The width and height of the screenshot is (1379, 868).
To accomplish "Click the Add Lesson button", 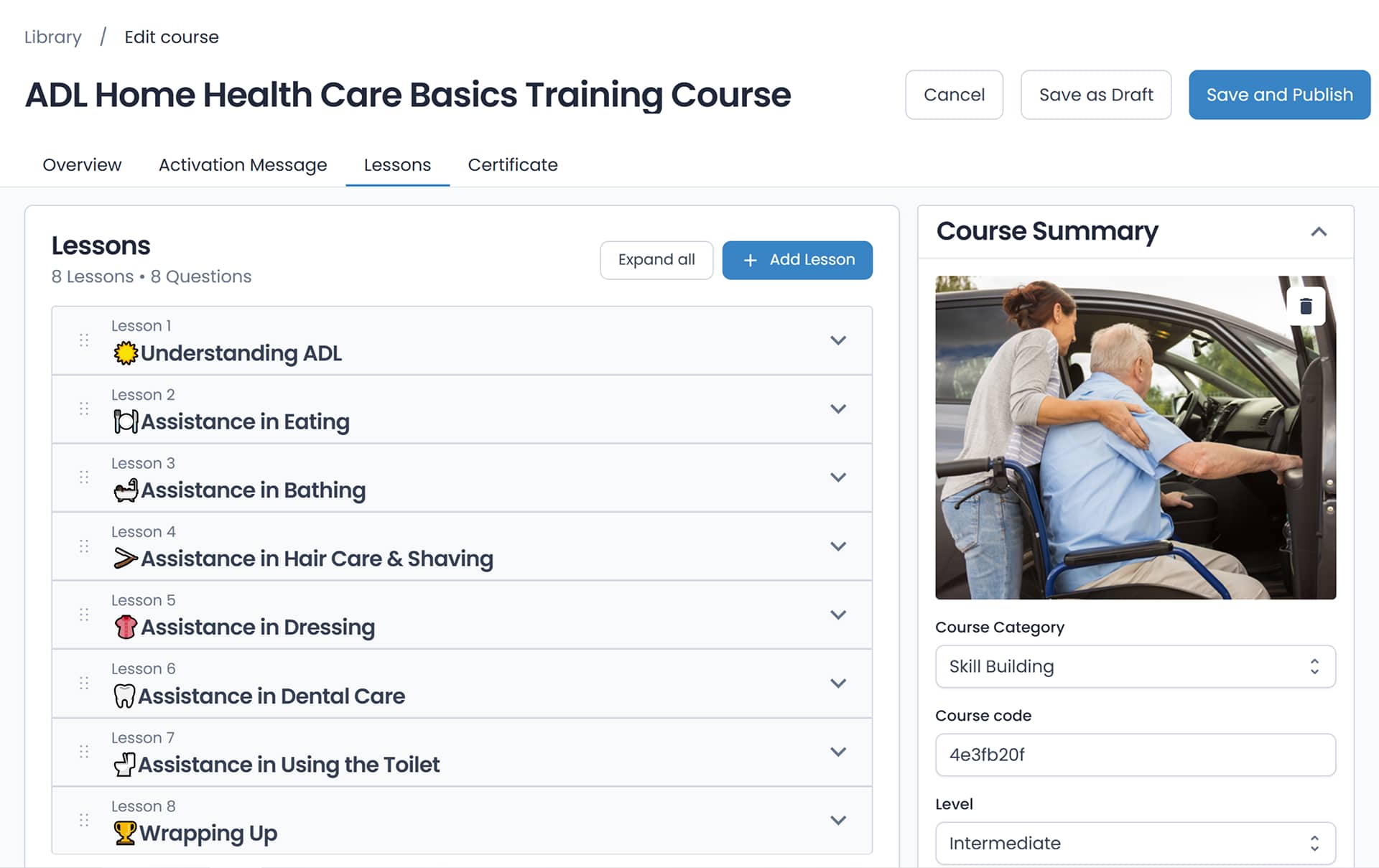I will (797, 260).
